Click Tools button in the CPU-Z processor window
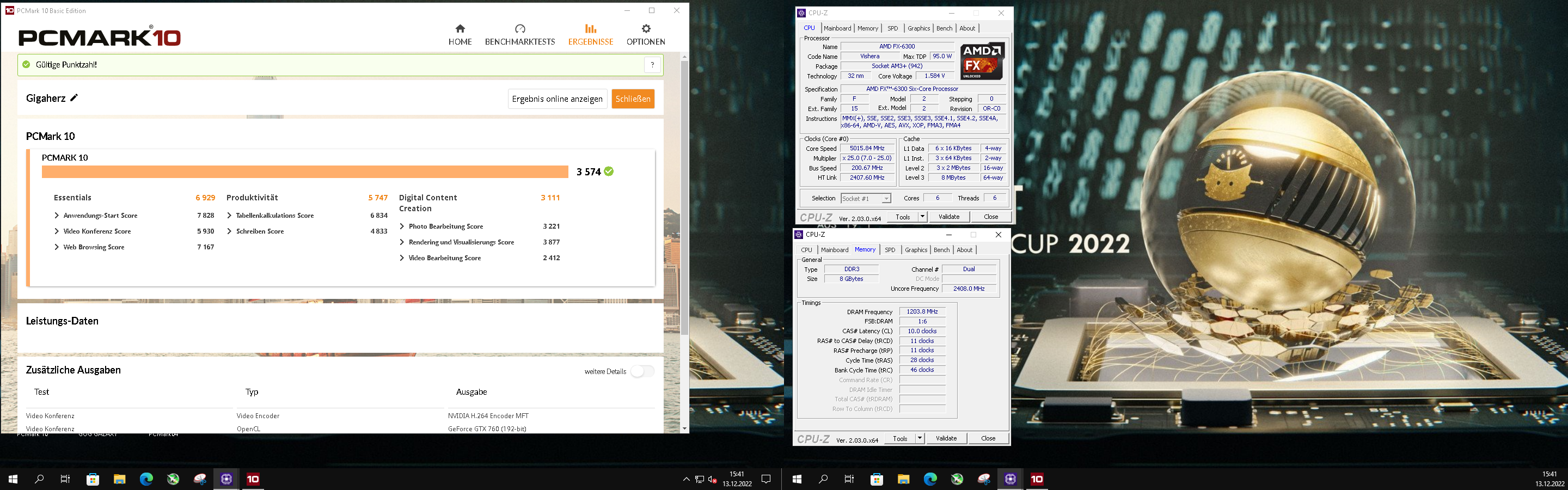This screenshot has height=490, width=1568. (903, 217)
